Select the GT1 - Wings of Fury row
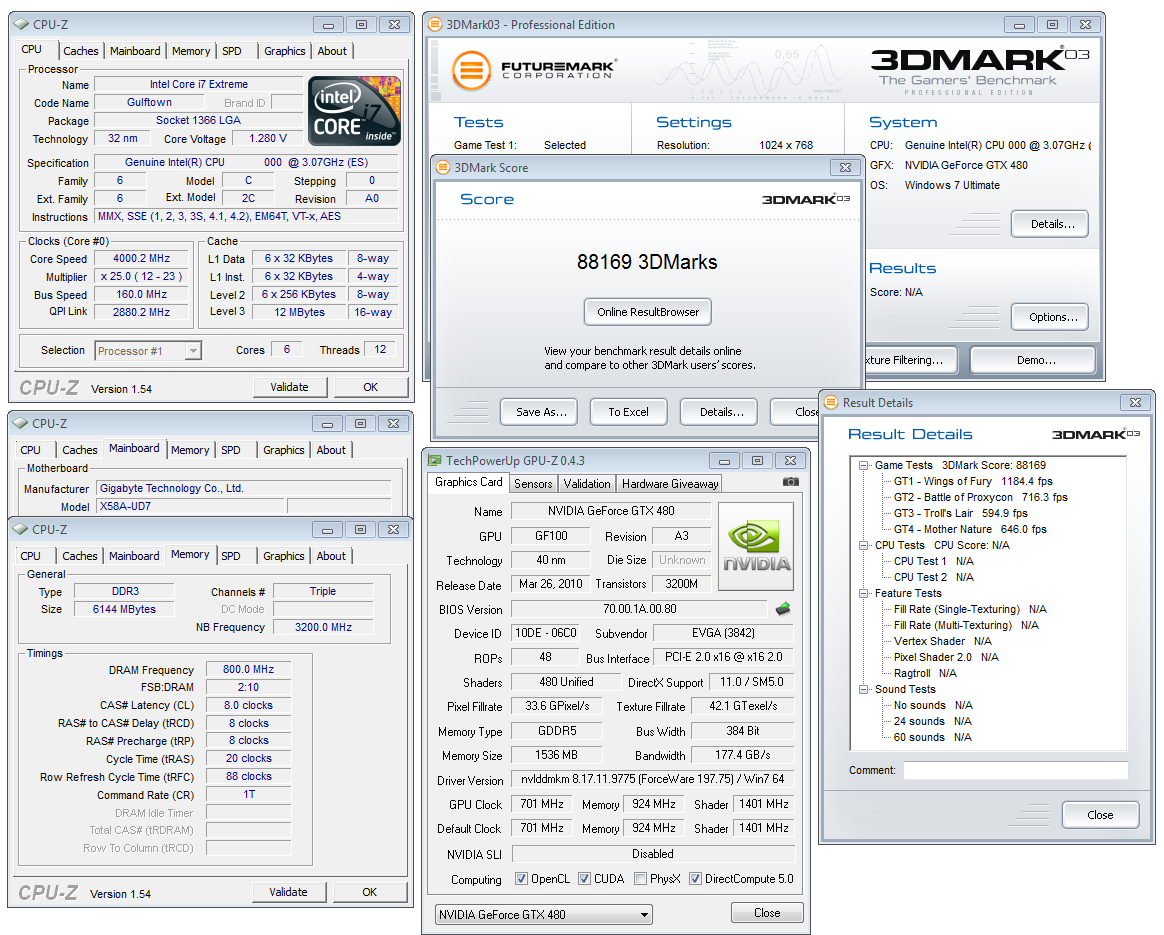The height and width of the screenshot is (935, 1164). [973, 482]
